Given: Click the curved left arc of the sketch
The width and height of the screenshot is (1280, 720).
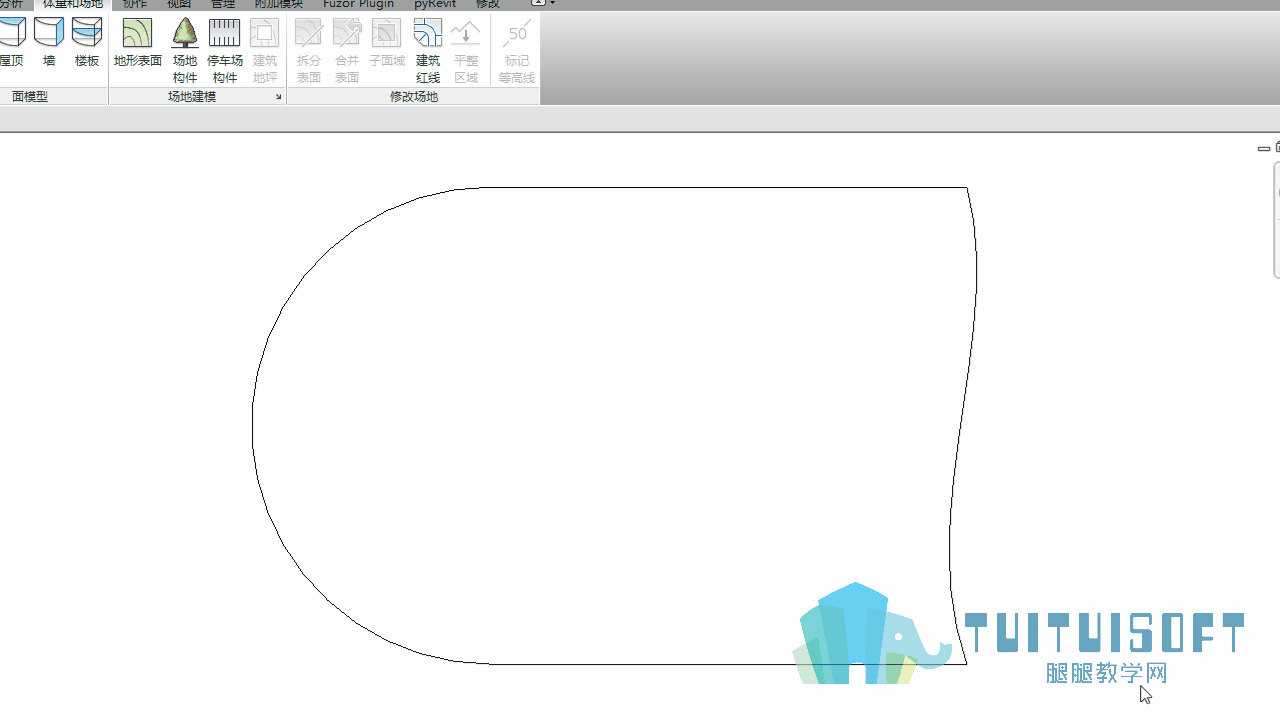Looking at the screenshot, I should point(253,425).
